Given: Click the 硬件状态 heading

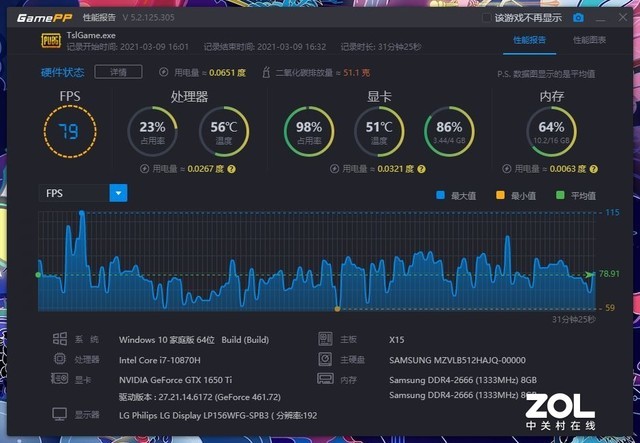Looking at the screenshot, I should click(x=62, y=72).
